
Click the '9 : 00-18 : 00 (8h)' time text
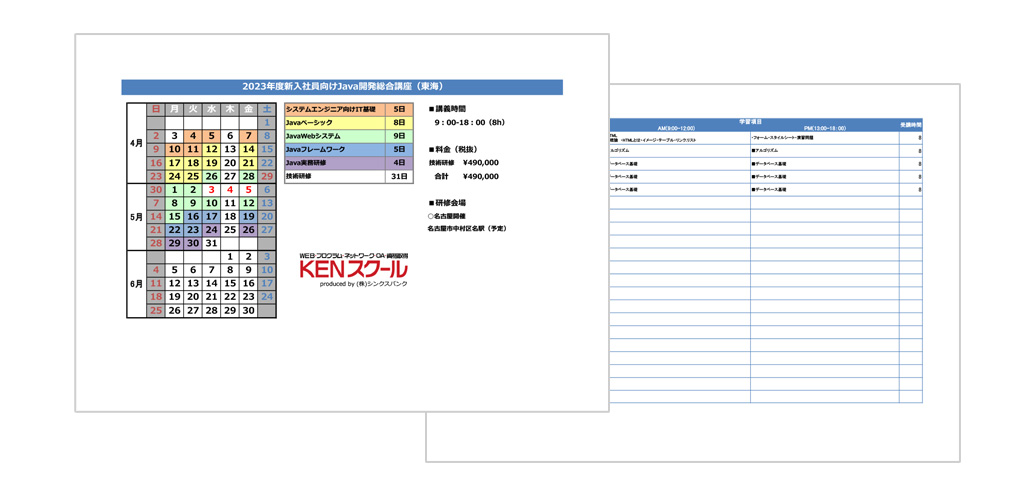[469, 122]
